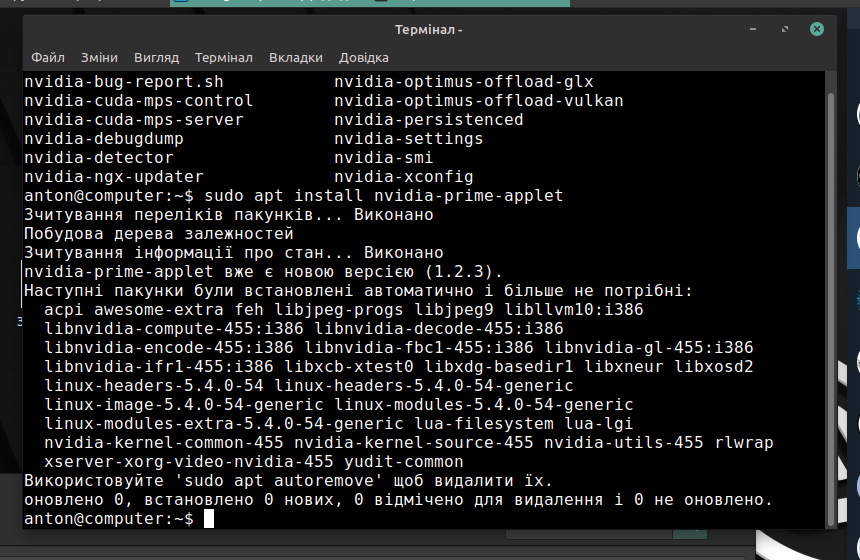Click the package libxdg-basedir1
Screen dimensions: 860x560
[x=499, y=367]
